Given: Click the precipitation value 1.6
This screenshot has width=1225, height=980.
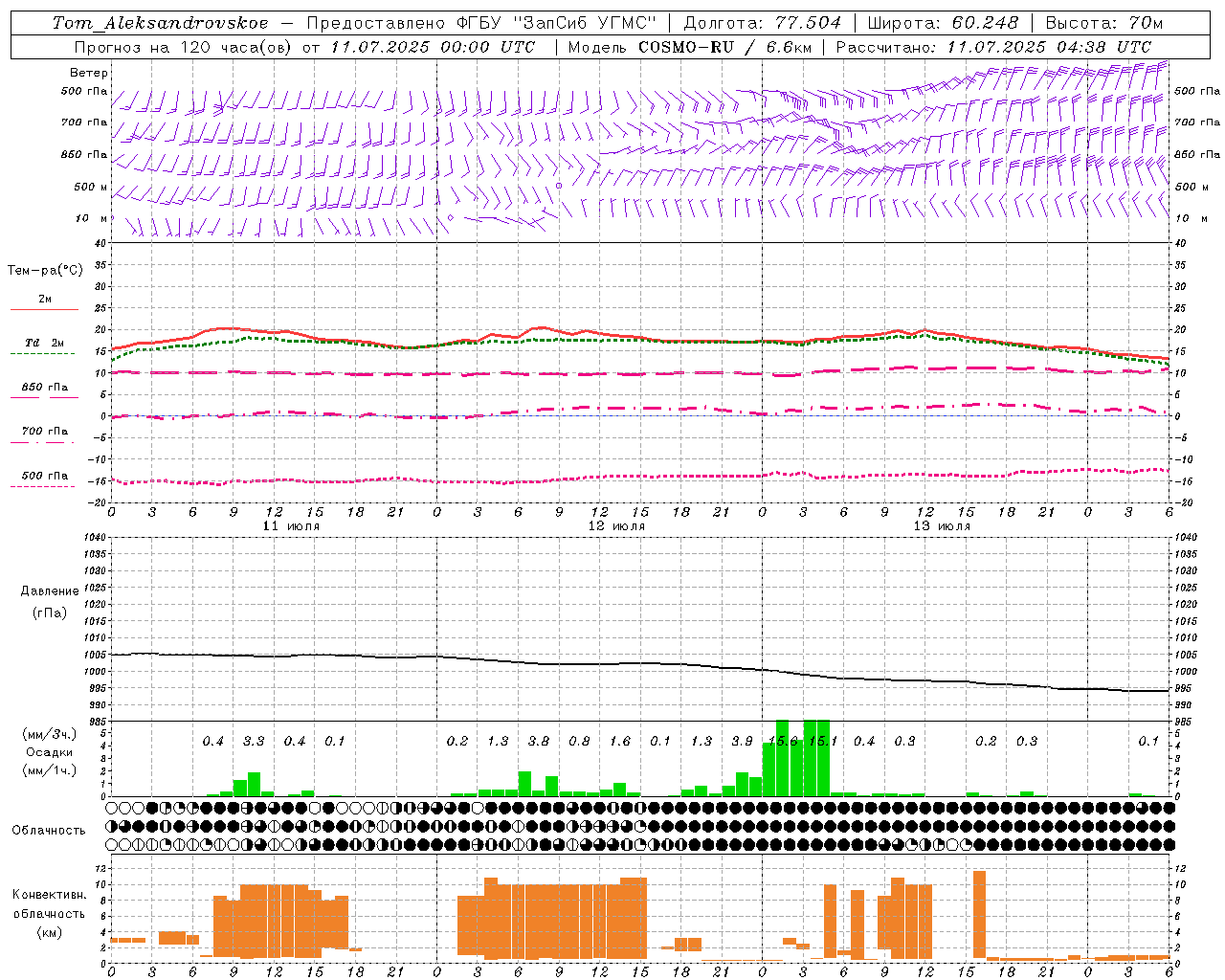Looking at the screenshot, I should (x=620, y=742).
